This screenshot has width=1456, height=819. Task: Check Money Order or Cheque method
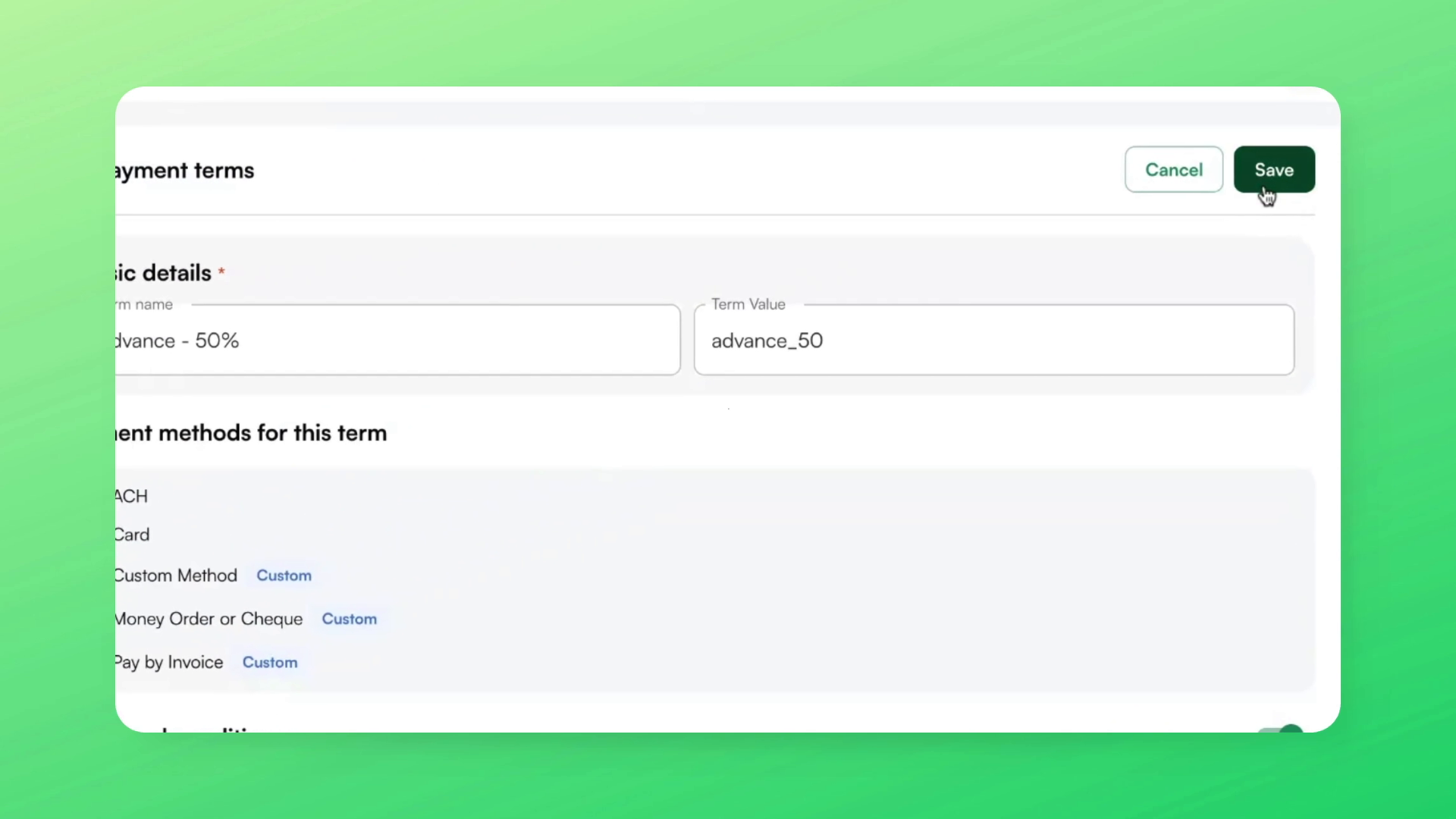[x=209, y=619]
